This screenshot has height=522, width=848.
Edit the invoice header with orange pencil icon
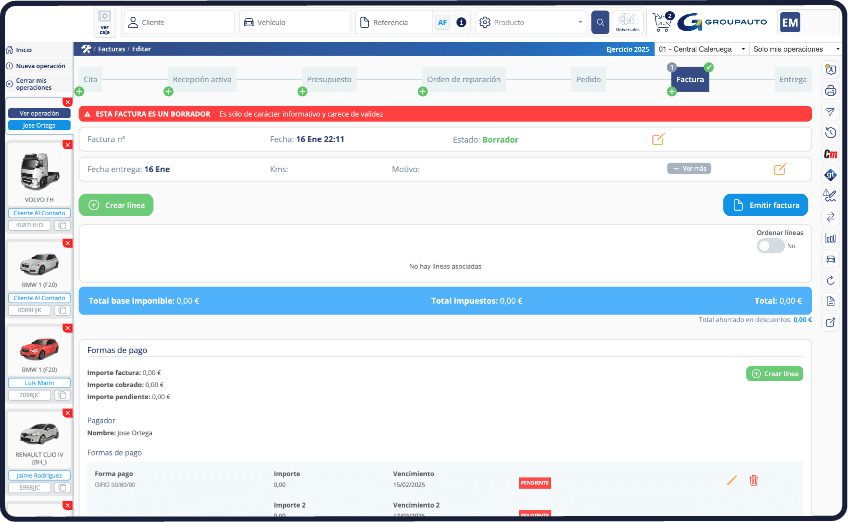pos(658,139)
